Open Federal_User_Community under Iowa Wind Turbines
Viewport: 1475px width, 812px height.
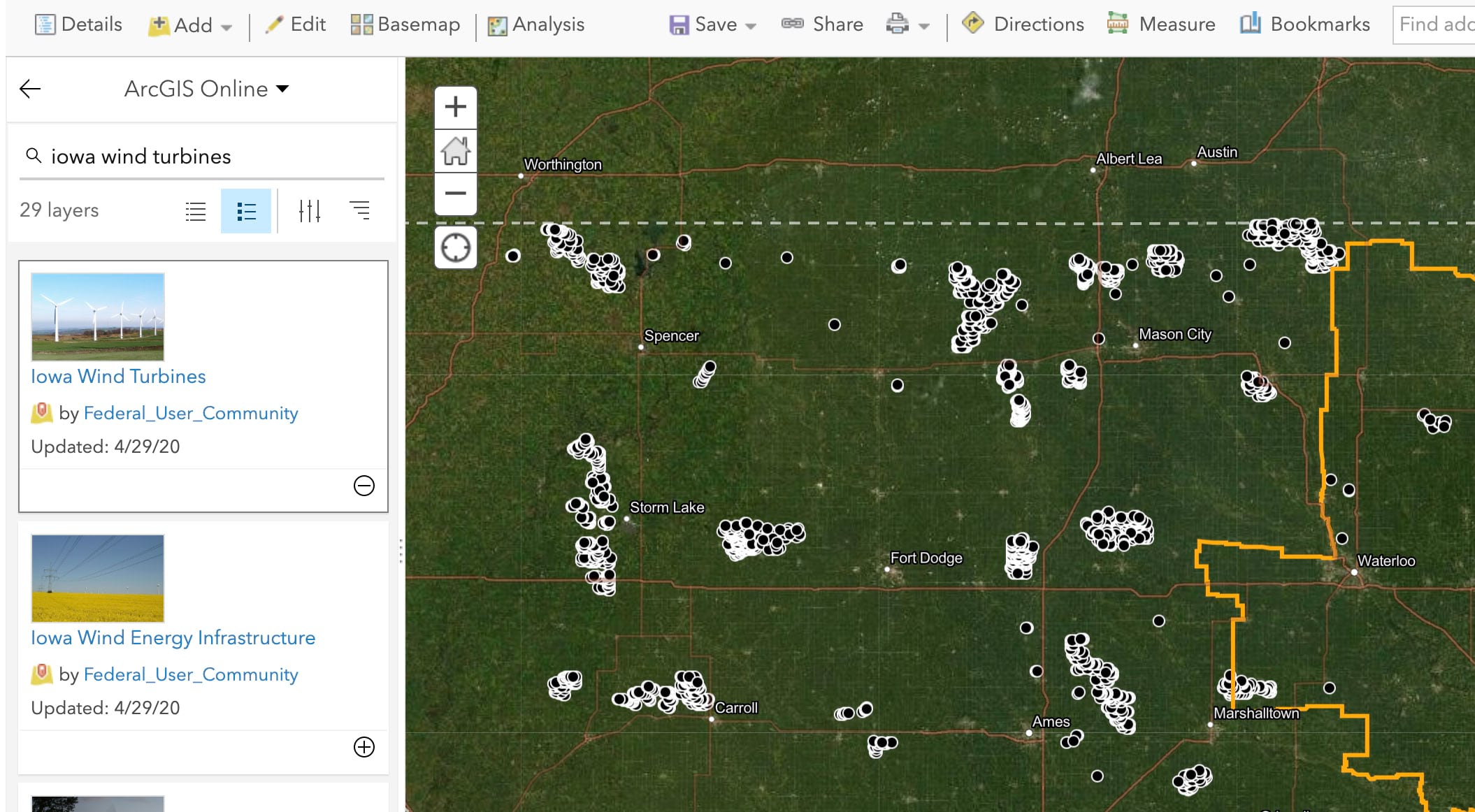point(191,413)
